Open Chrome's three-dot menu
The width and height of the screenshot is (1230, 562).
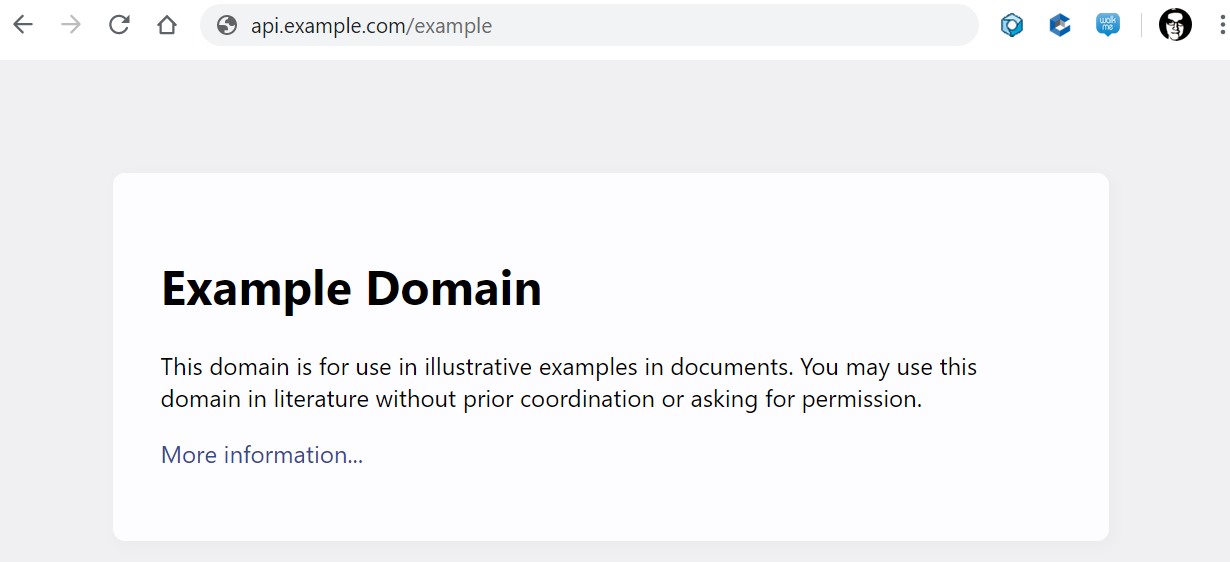[x=1222, y=25]
